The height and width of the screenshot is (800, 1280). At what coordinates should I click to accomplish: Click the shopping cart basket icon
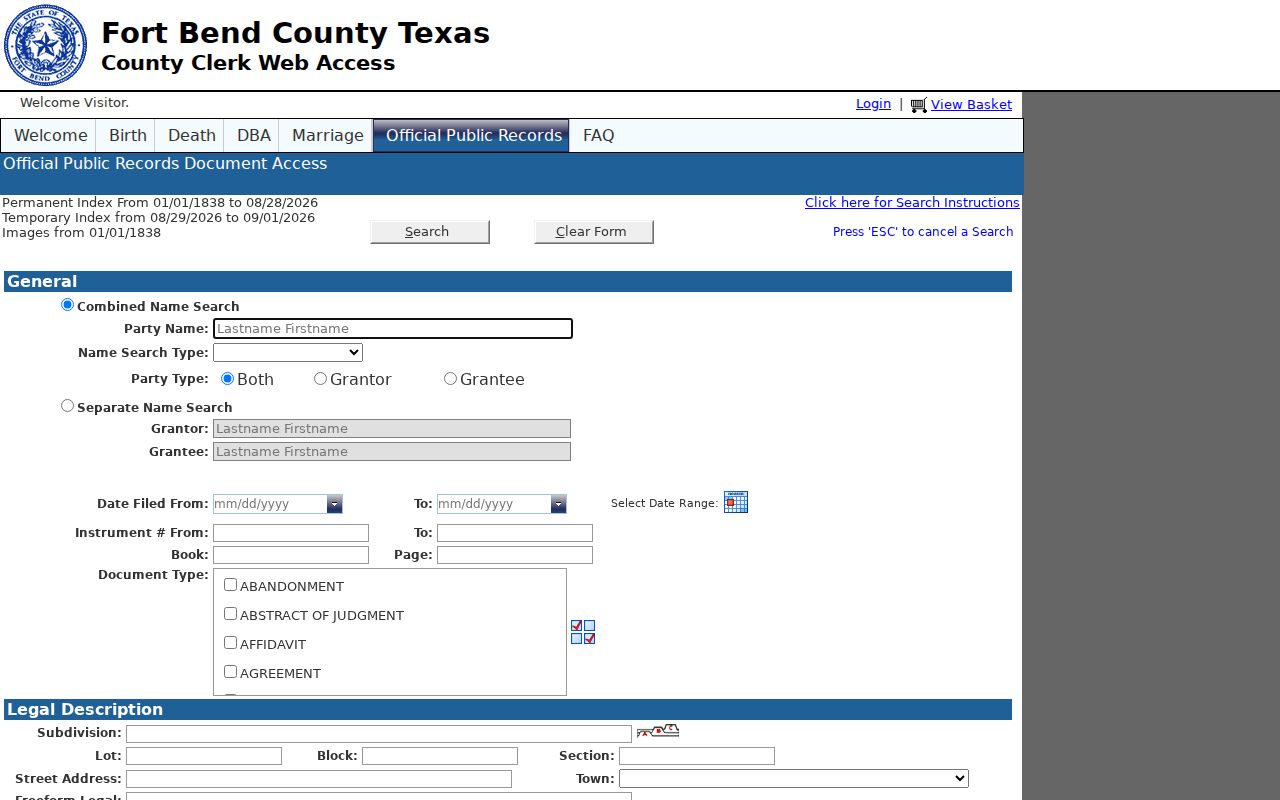tap(918, 105)
